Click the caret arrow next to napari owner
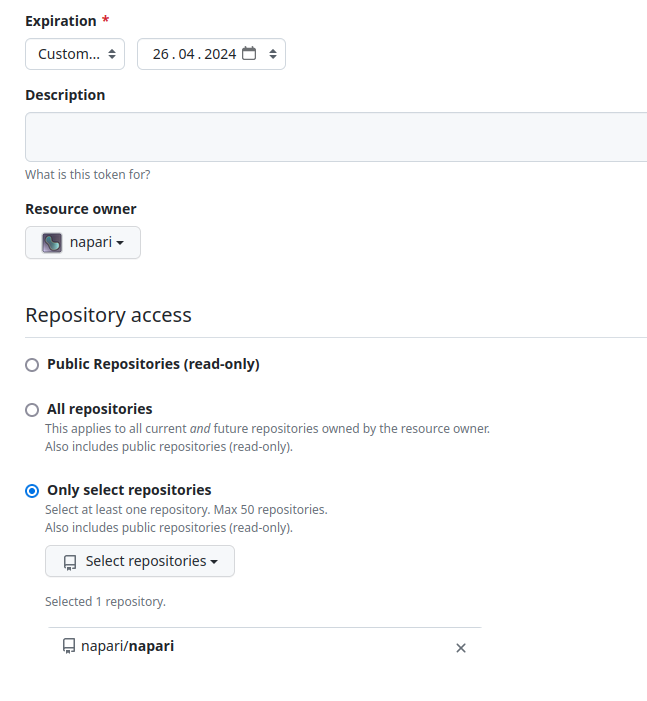 click(120, 243)
